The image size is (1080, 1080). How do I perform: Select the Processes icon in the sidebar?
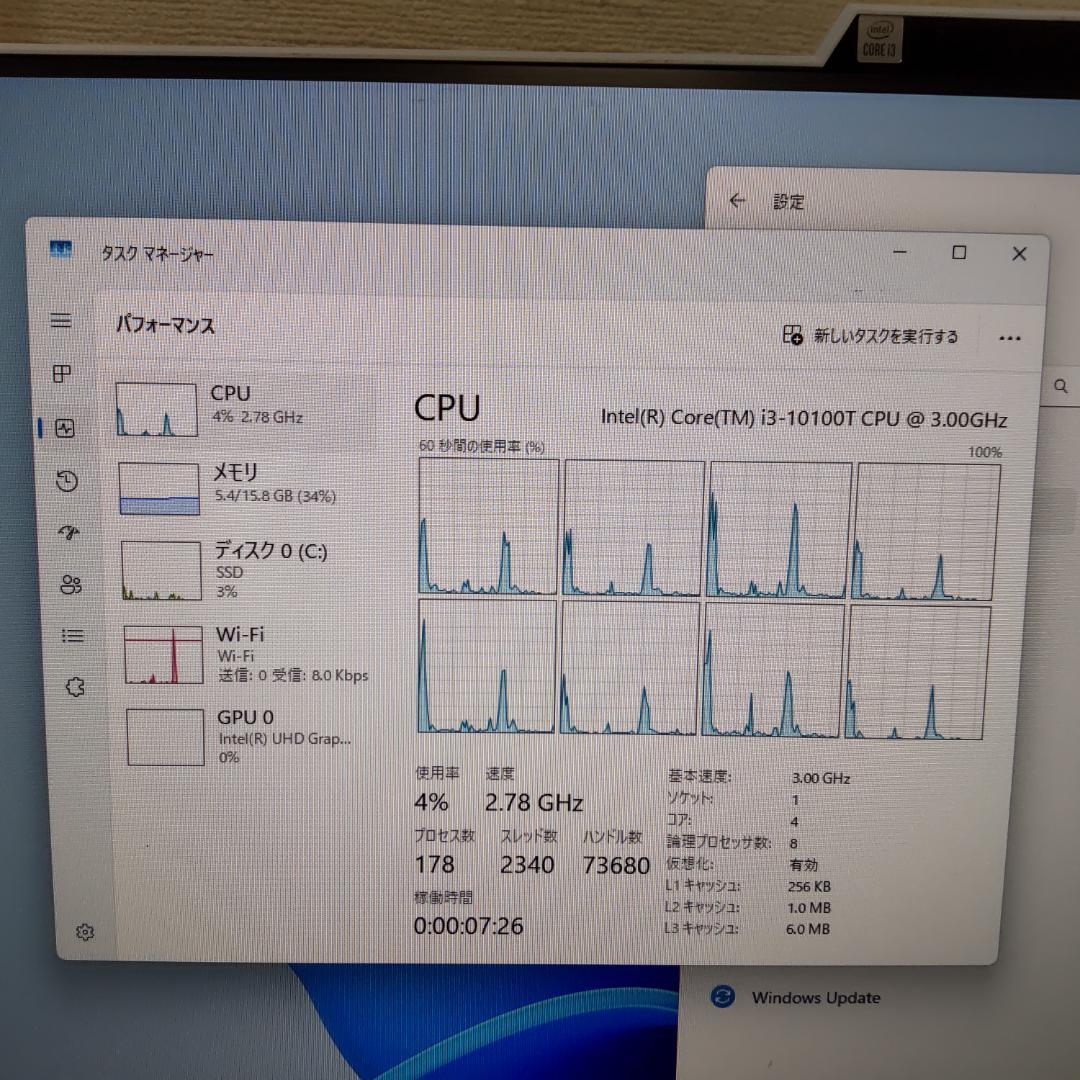click(x=62, y=375)
